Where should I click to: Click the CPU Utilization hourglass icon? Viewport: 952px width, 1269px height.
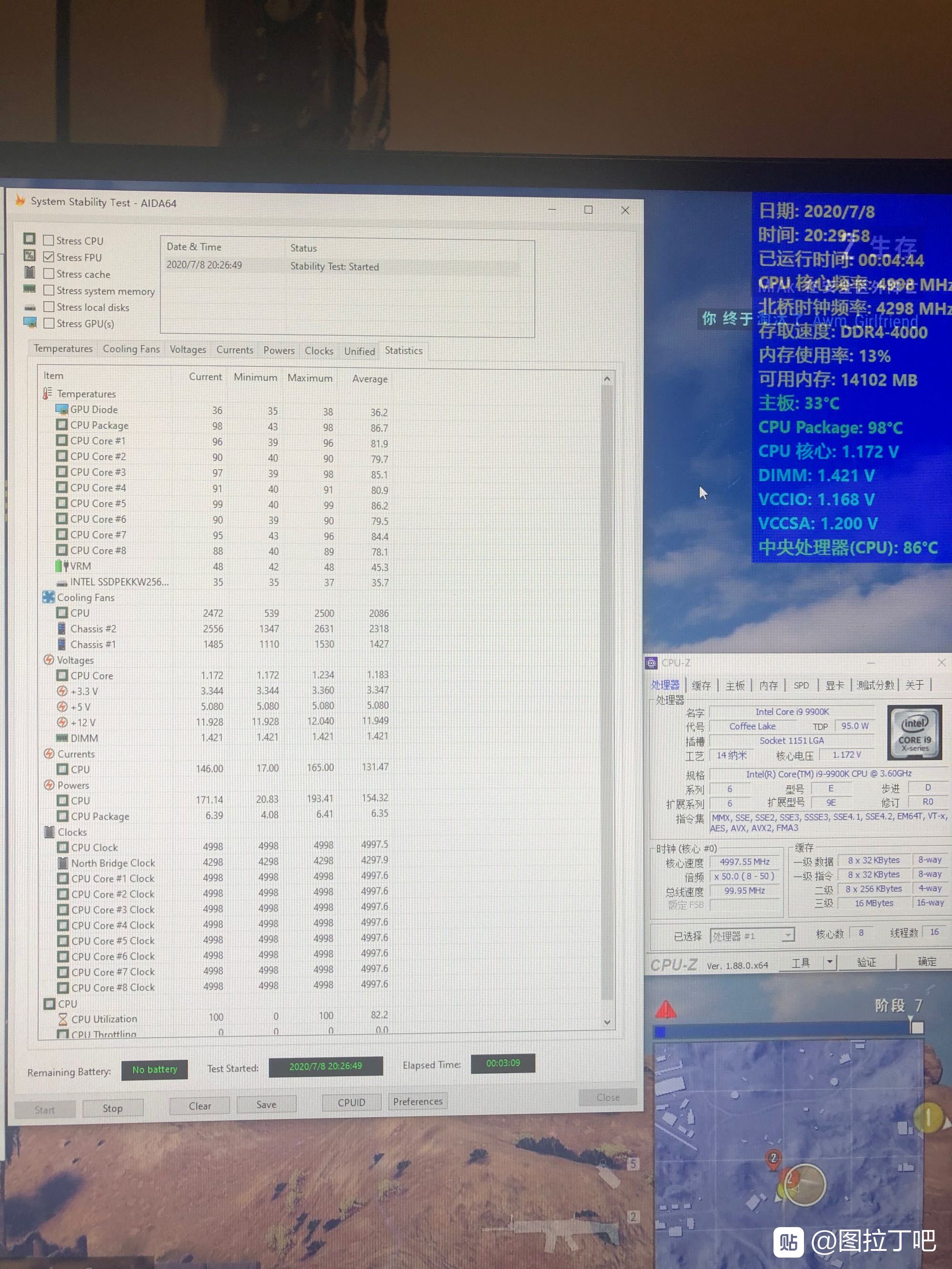tap(63, 1020)
